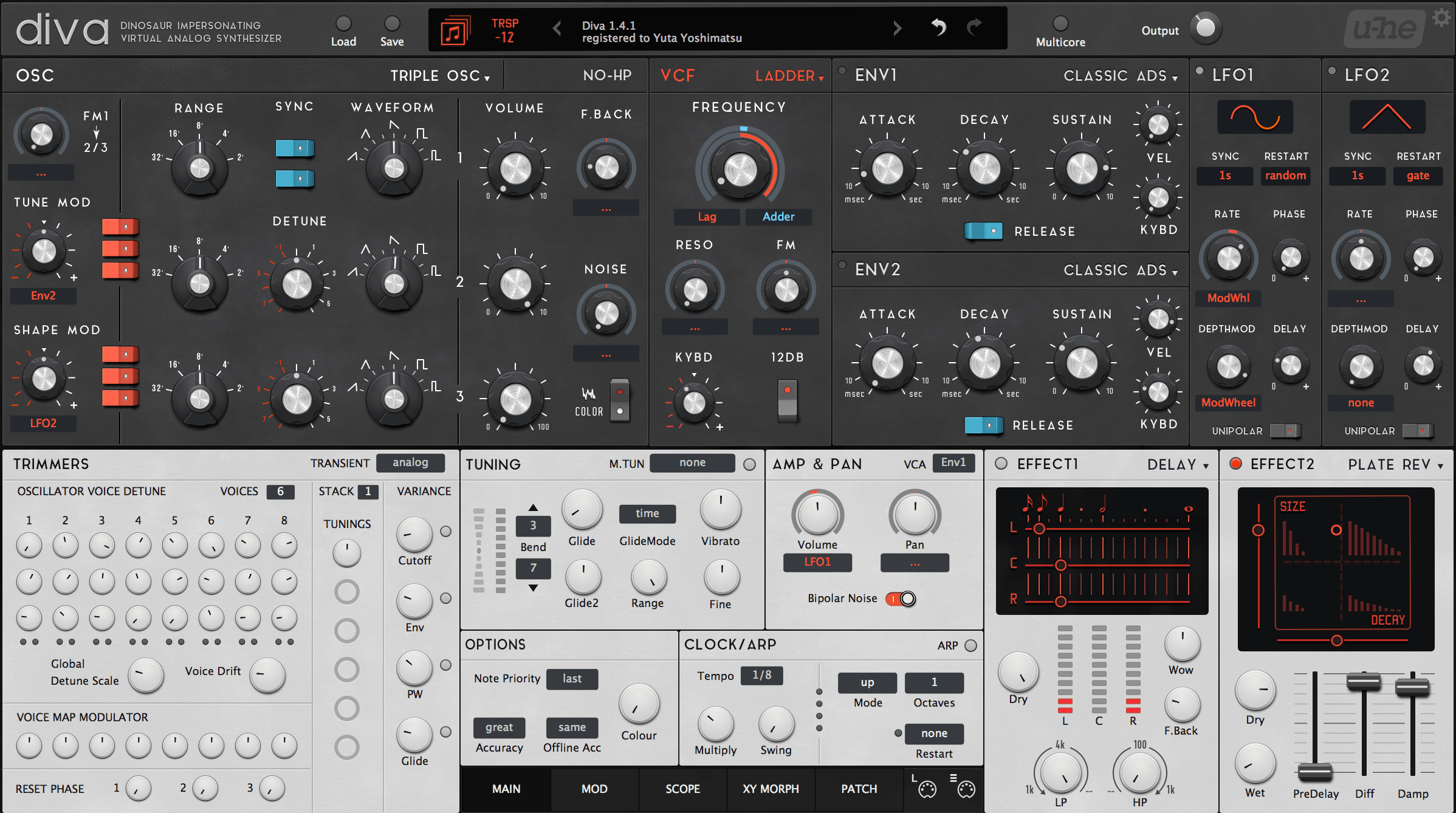Click the Tempo 1/8 value field
The image size is (1456, 813).
pyautogui.click(x=761, y=676)
